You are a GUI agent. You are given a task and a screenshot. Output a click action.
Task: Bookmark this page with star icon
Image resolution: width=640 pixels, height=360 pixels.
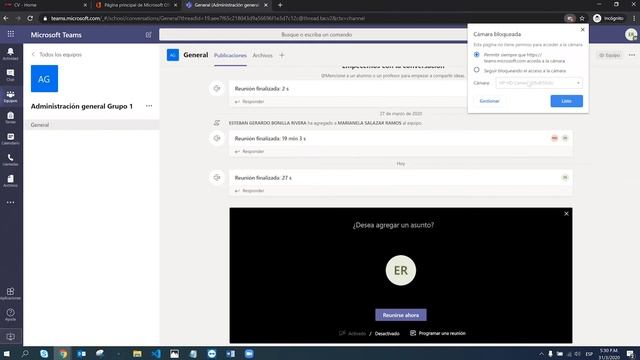(x=582, y=18)
